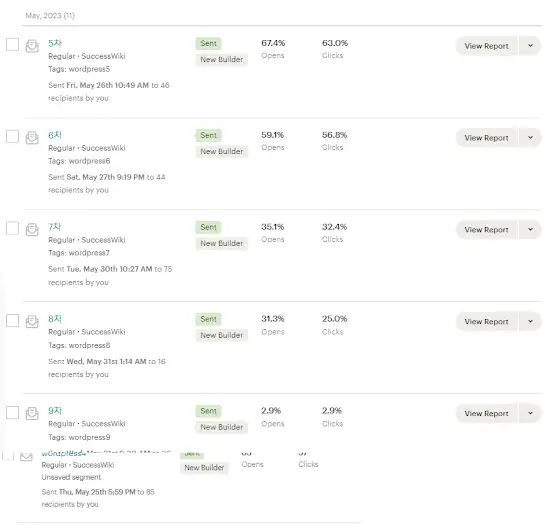Click the email campaign icon for 5차
Image resolution: width=560 pixels, height=525 pixels.
32,46
